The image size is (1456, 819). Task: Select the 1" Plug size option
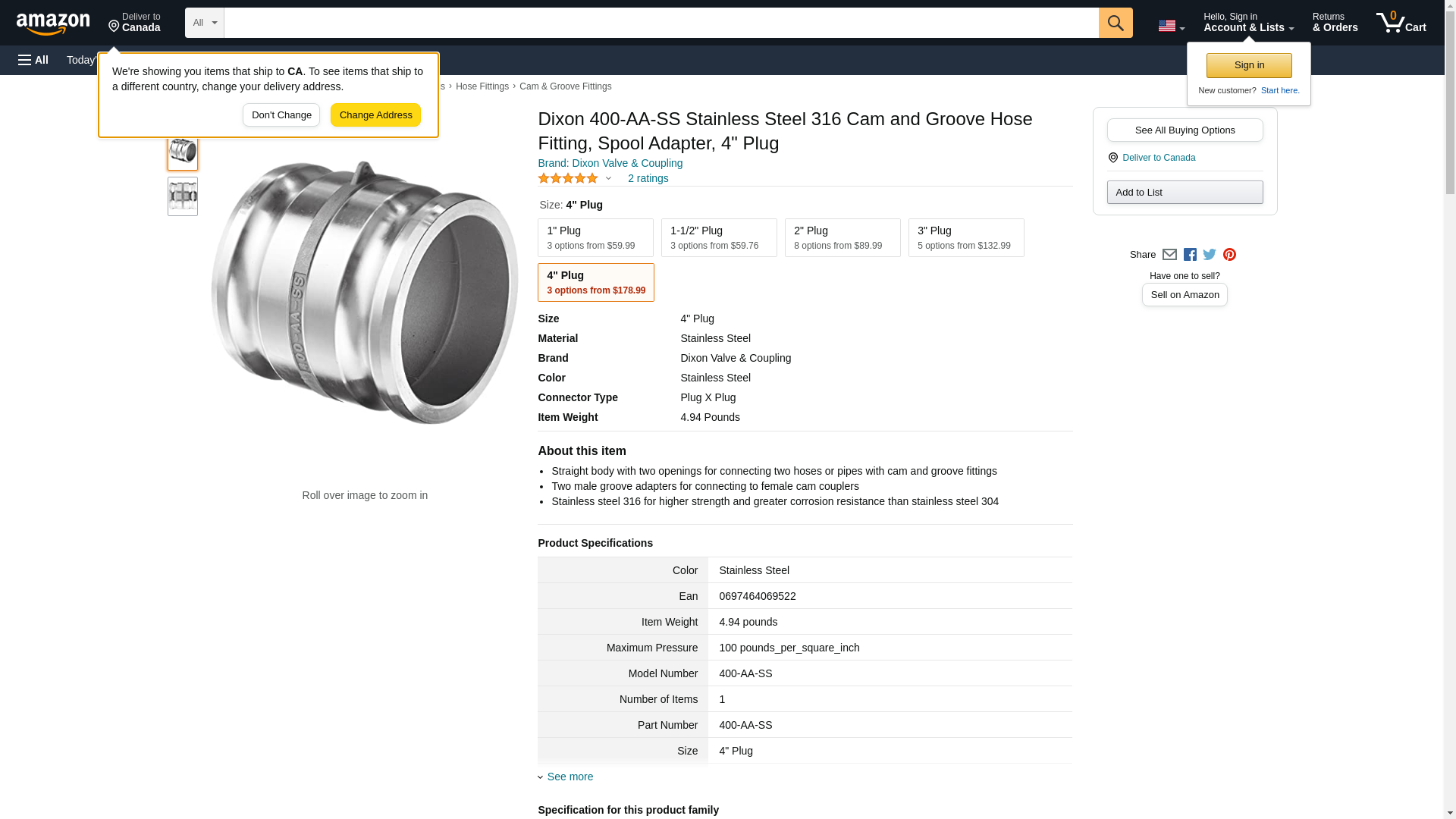click(x=595, y=238)
